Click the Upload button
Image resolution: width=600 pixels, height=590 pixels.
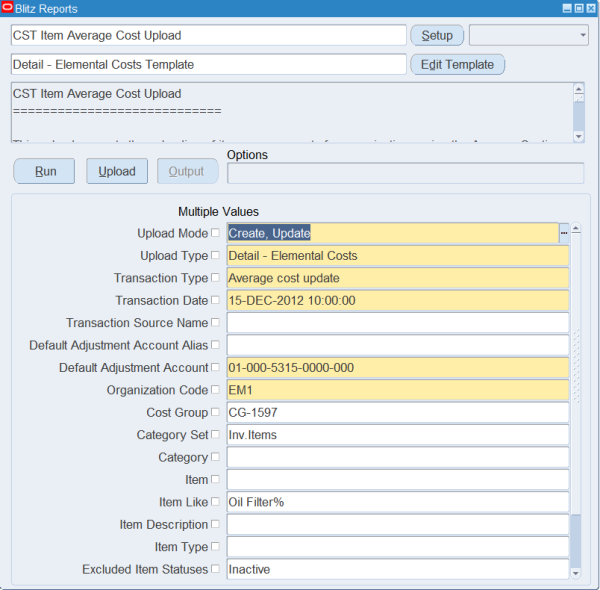(117, 171)
